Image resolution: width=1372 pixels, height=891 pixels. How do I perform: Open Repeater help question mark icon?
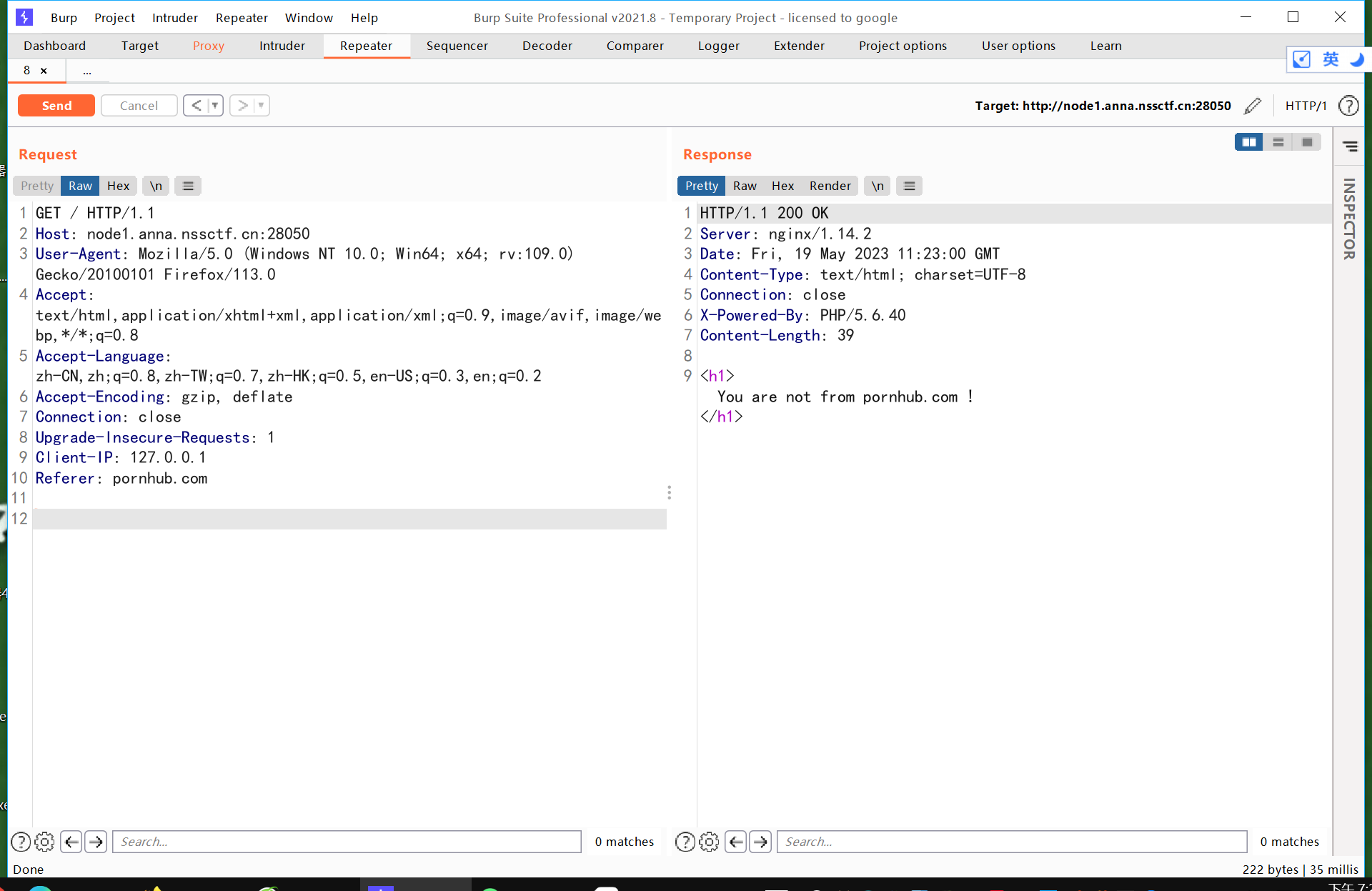[1348, 106]
